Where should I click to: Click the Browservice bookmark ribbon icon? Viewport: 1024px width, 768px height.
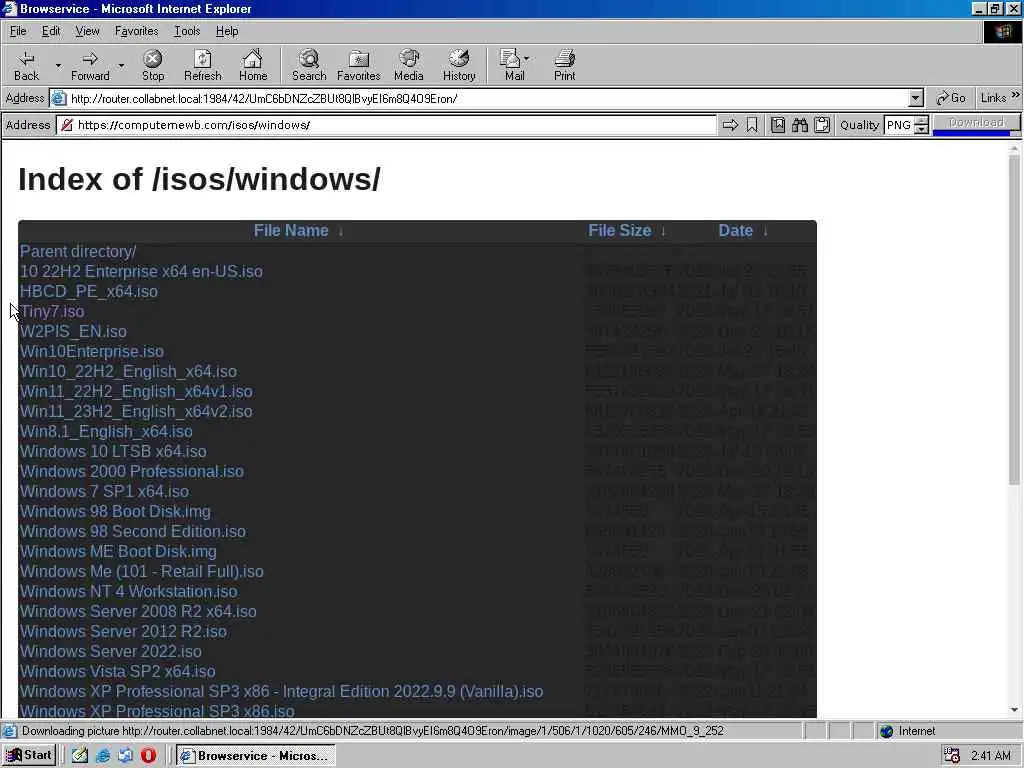[x=752, y=125]
